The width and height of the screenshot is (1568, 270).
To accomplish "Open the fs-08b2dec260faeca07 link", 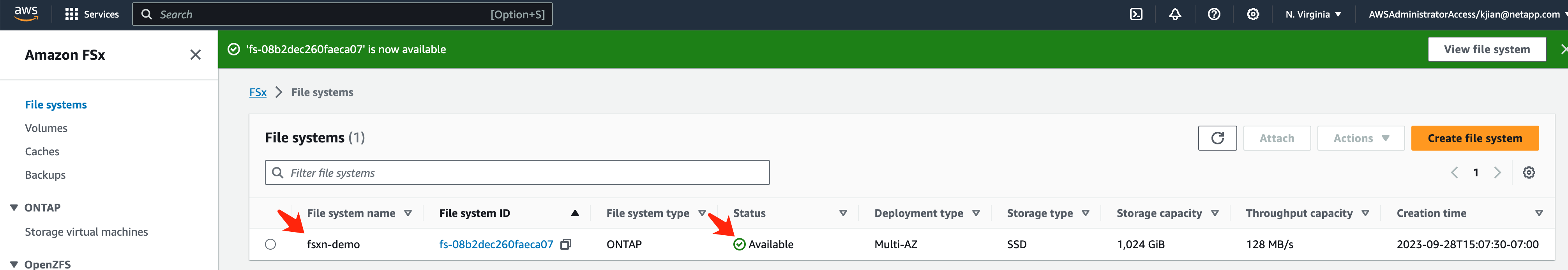I will click(x=496, y=244).
